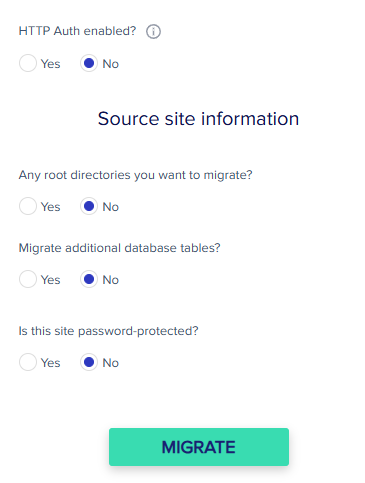Choose No for root directories to migrate

(x=89, y=206)
